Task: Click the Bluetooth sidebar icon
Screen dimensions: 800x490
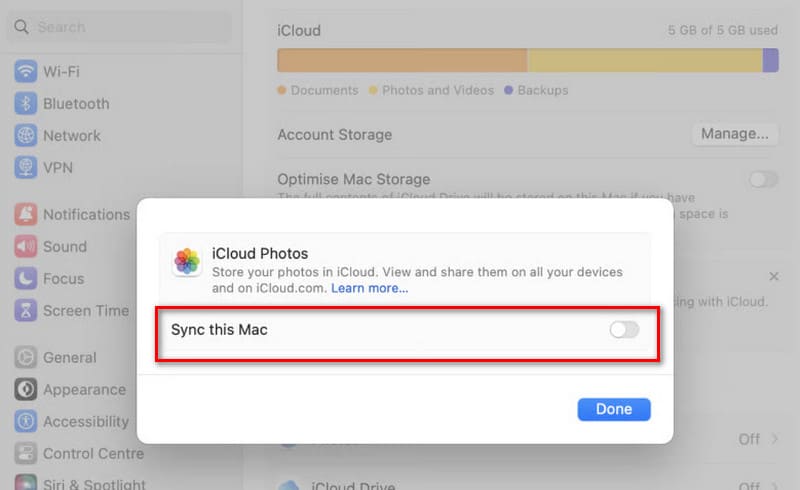Action: [x=26, y=104]
